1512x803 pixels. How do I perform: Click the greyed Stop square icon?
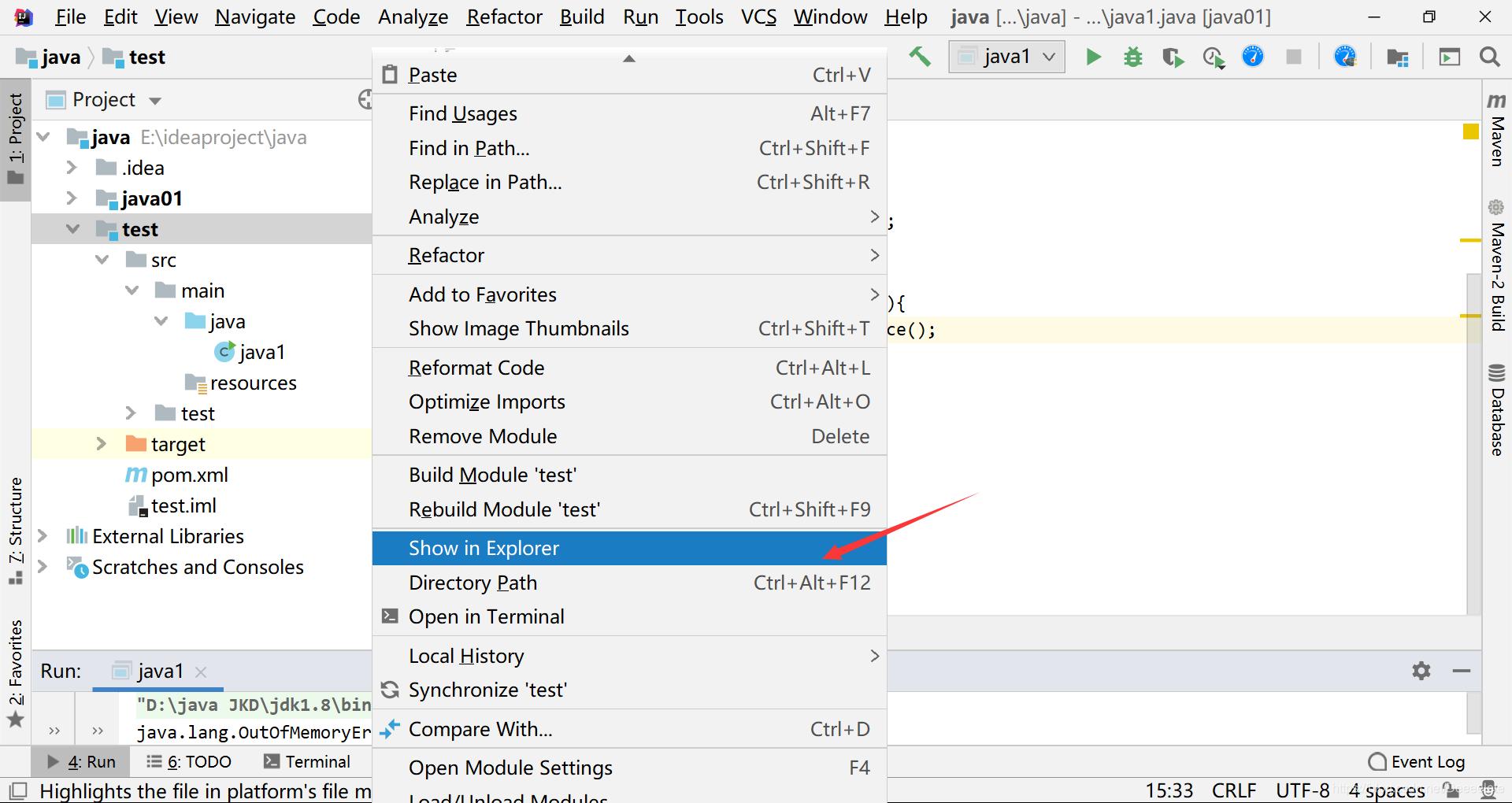[1294, 57]
